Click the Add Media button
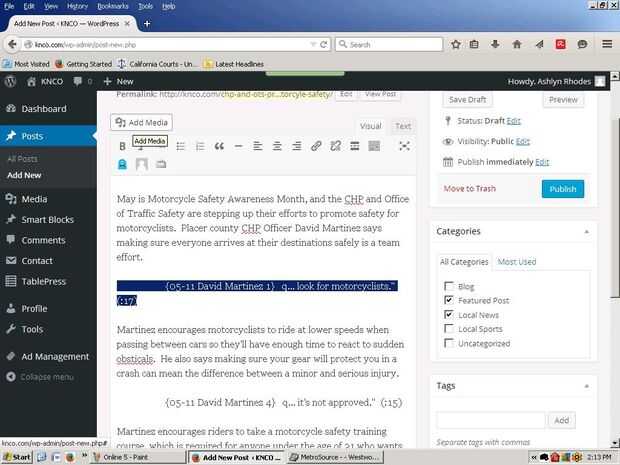This screenshot has height=465, width=620. [142, 123]
